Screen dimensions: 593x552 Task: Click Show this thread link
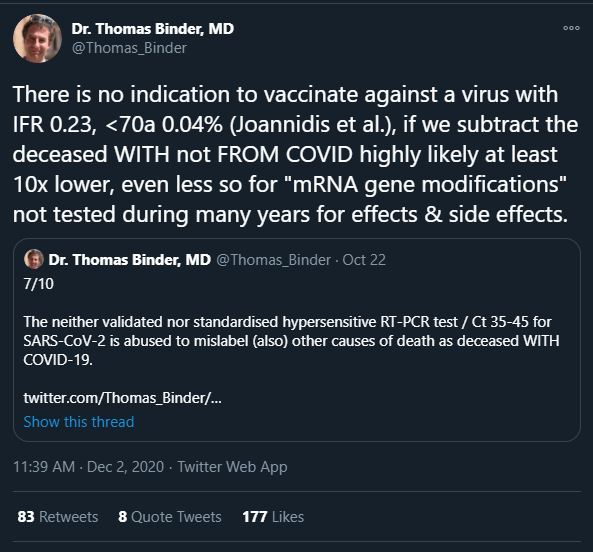(79, 422)
